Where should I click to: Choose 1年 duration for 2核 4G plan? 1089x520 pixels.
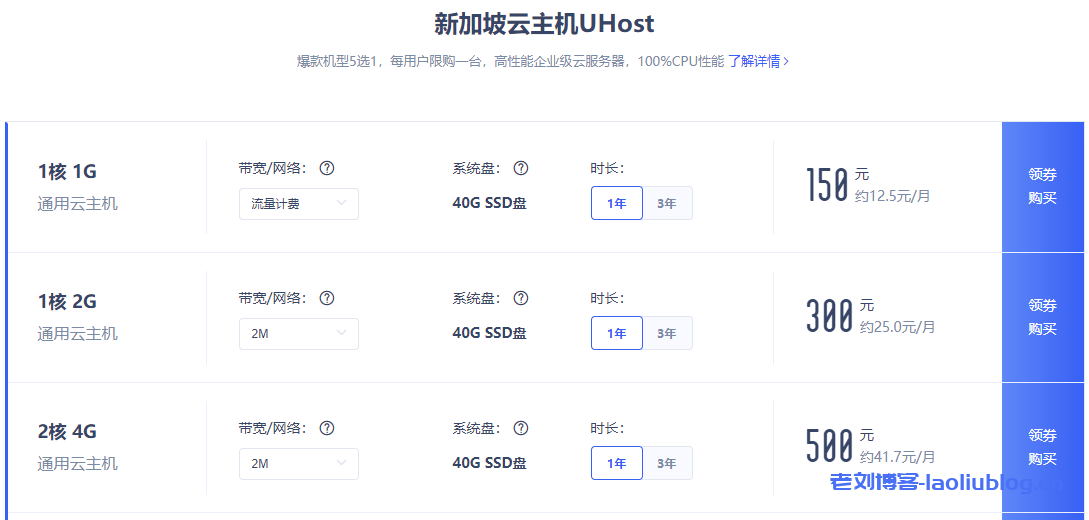(617, 463)
